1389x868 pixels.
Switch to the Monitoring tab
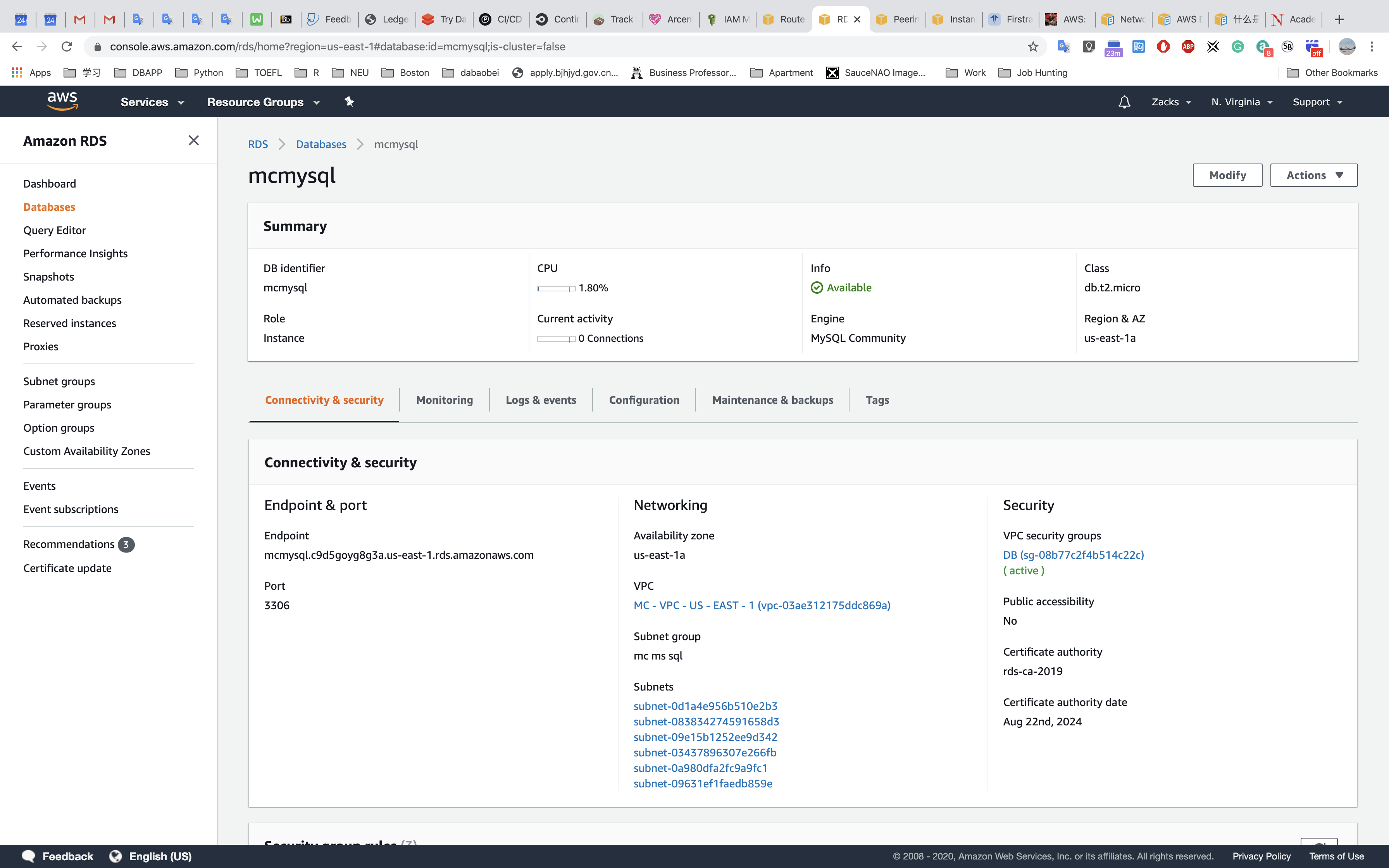[444, 400]
